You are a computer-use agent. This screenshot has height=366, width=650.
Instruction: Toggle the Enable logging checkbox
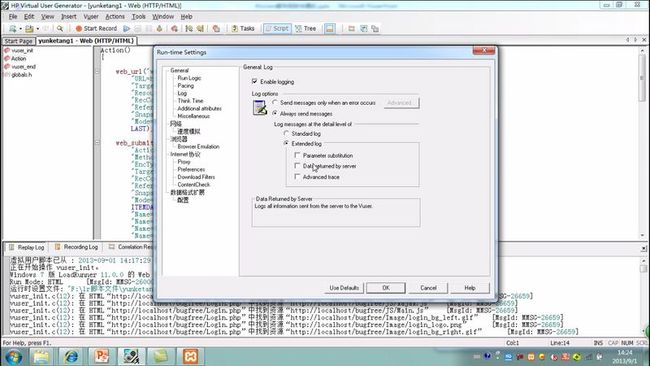255,81
